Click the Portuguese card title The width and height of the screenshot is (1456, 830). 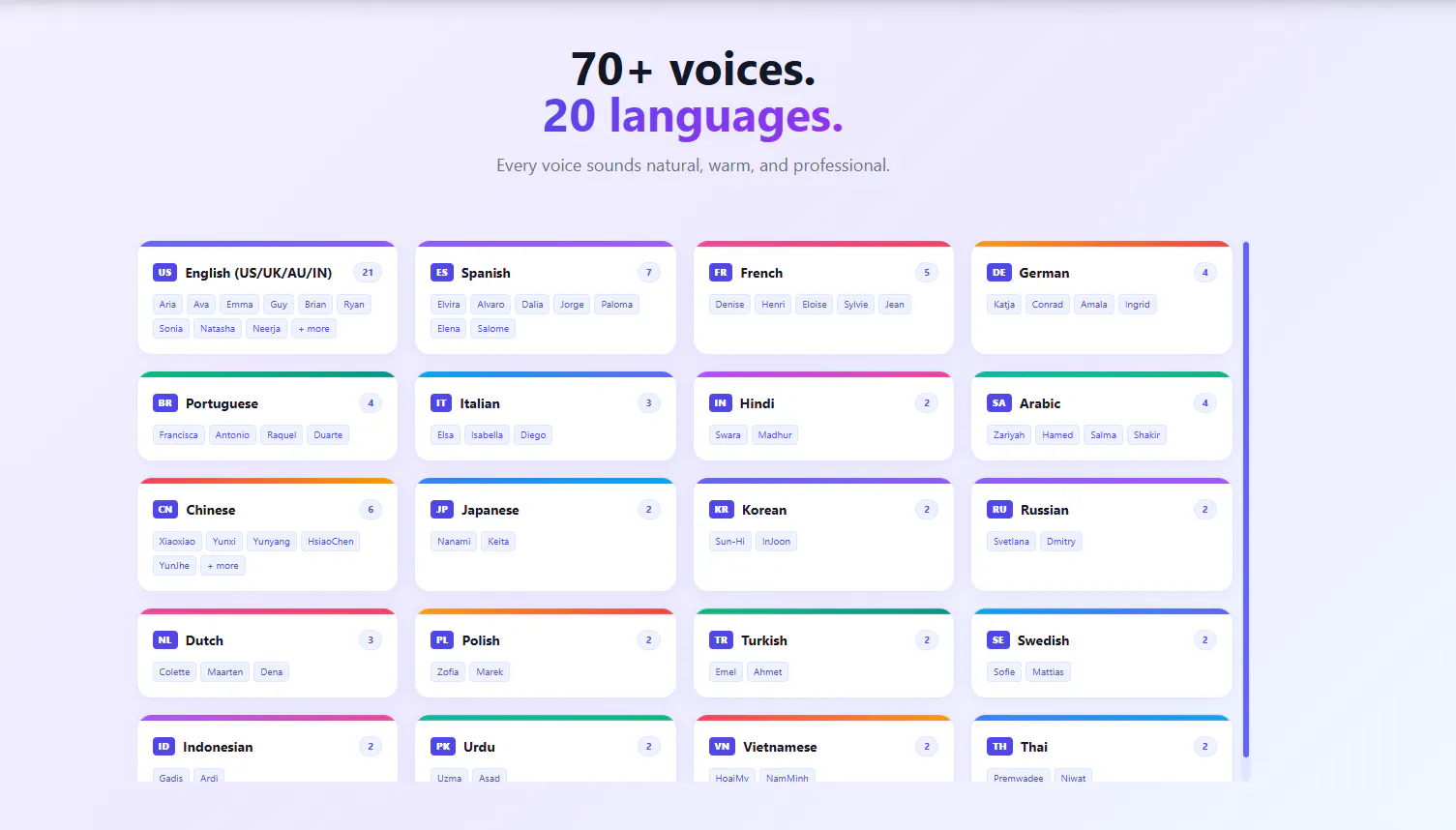coord(222,403)
